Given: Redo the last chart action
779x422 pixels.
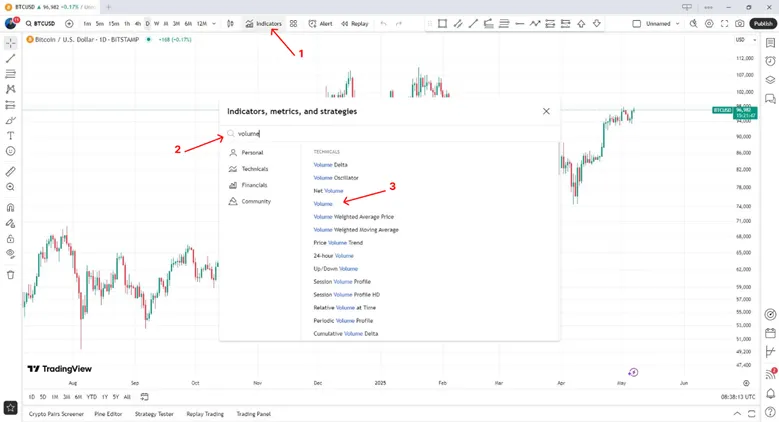Looking at the screenshot, I should (x=398, y=23).
